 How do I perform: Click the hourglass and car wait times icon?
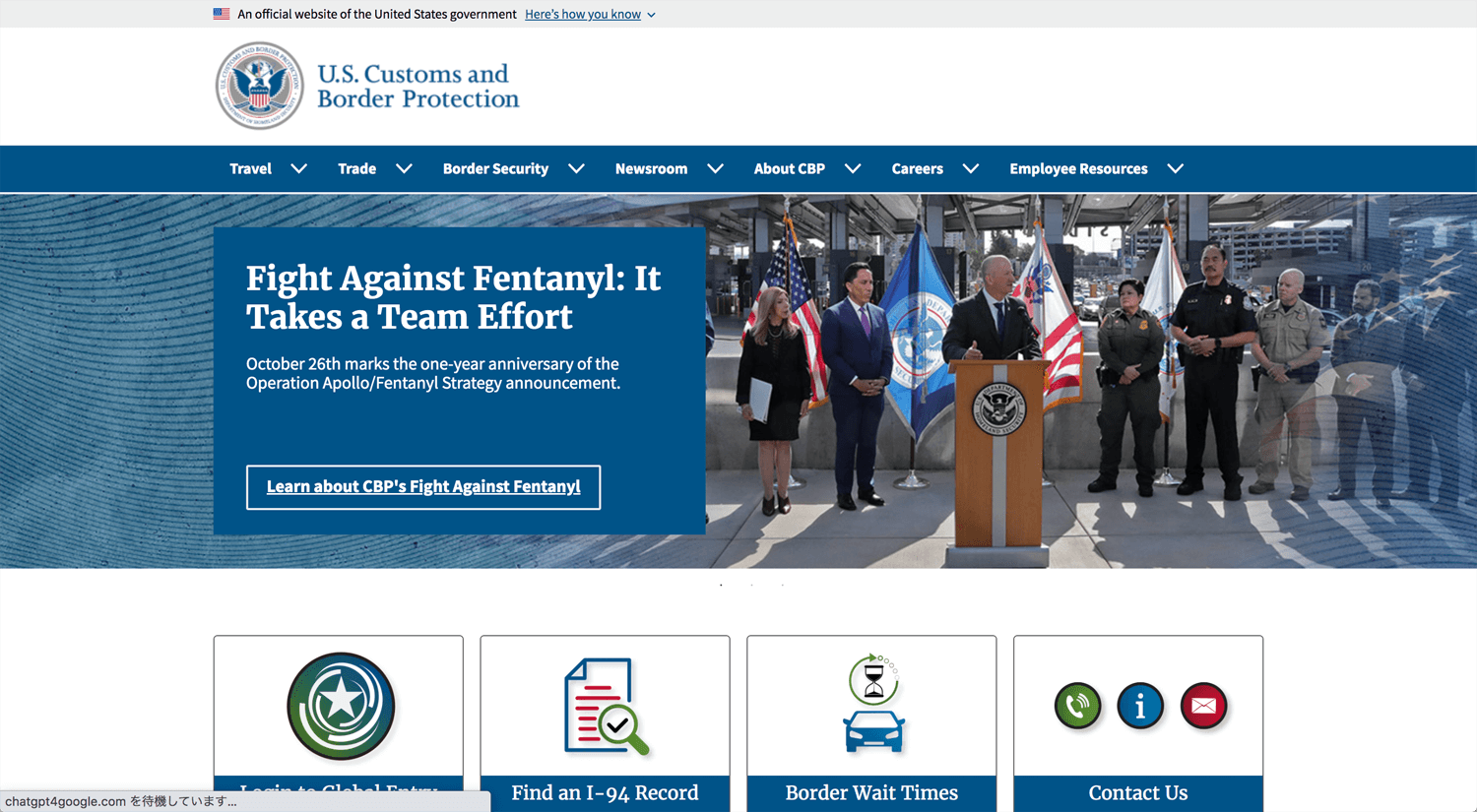873,705
